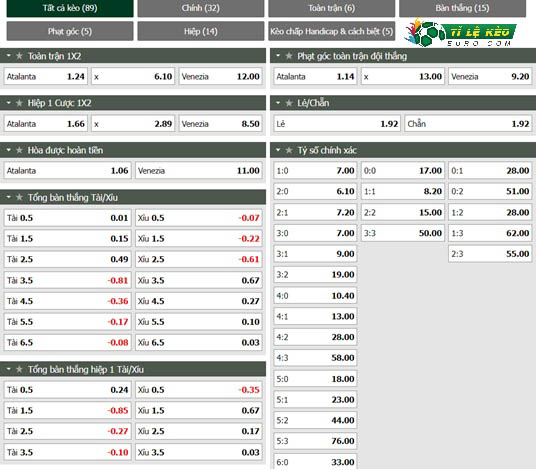
Task: Select Xỉu 5.5 at 0.10
Action: point(199,322)
